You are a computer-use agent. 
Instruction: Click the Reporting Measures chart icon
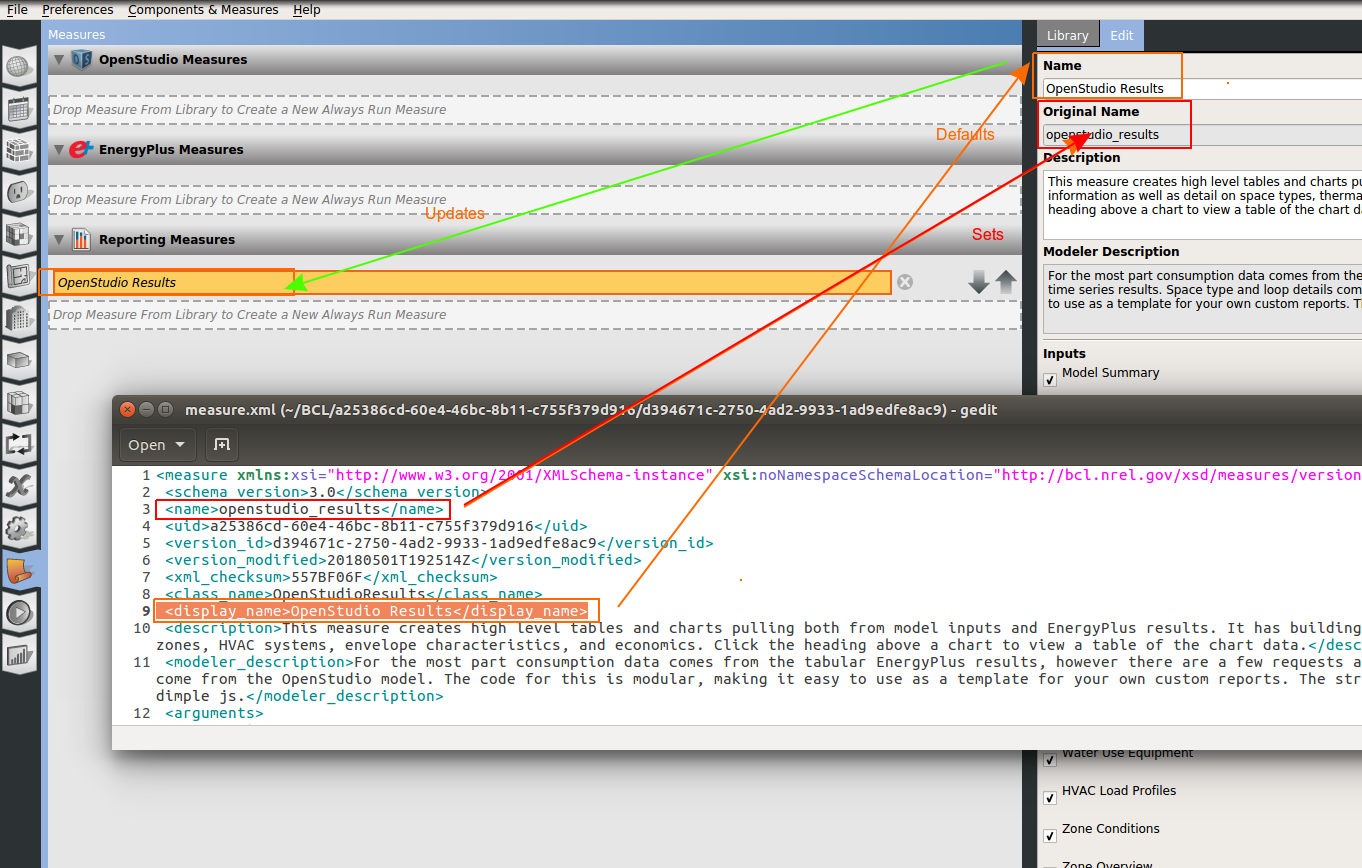(81, 240)
